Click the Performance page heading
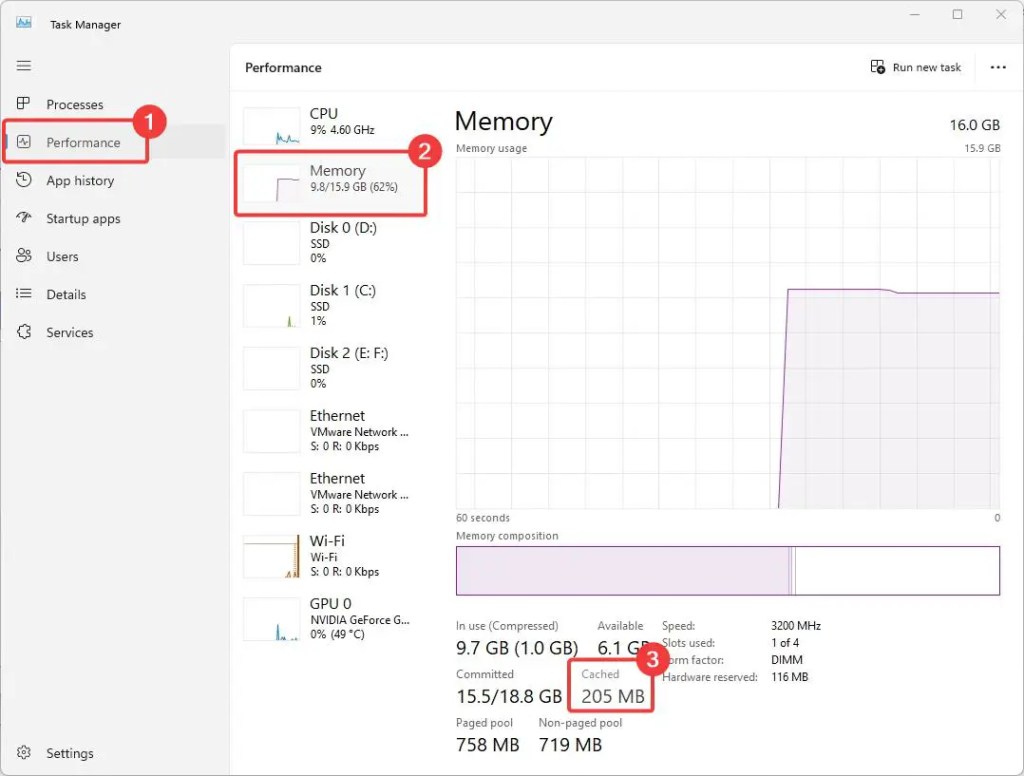Viewport: 1024px width, 776px height. [283, 67]
